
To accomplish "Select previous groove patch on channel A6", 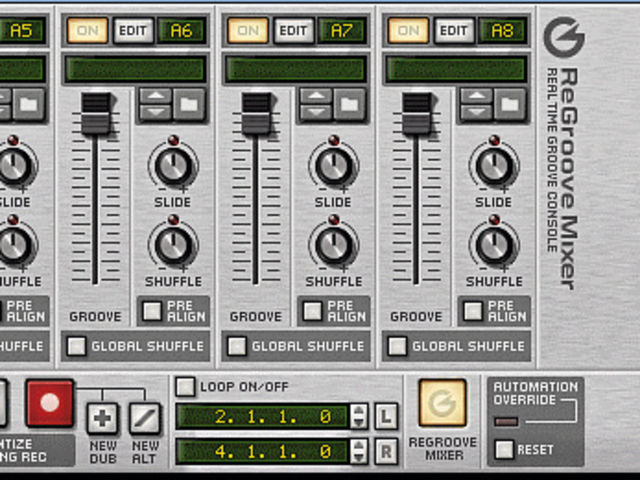I will (156, 97).
